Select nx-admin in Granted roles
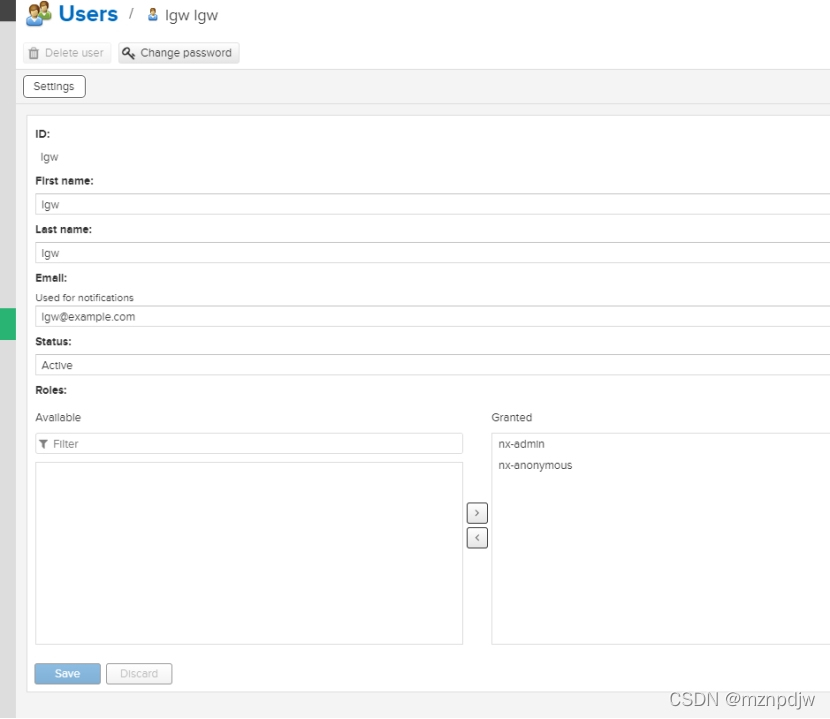This screenshot has width=830, height=719. pos(521,444)
